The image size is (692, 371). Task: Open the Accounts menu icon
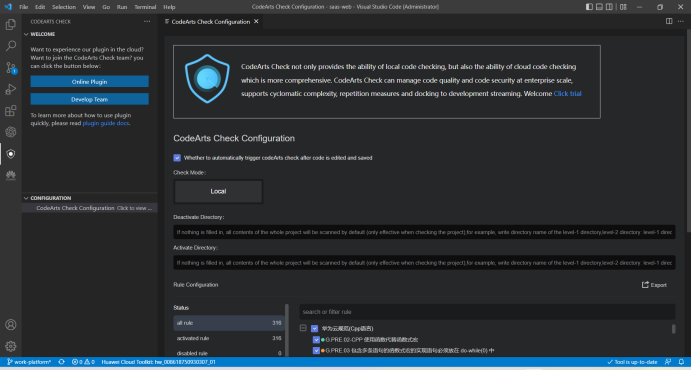[11, 325]
